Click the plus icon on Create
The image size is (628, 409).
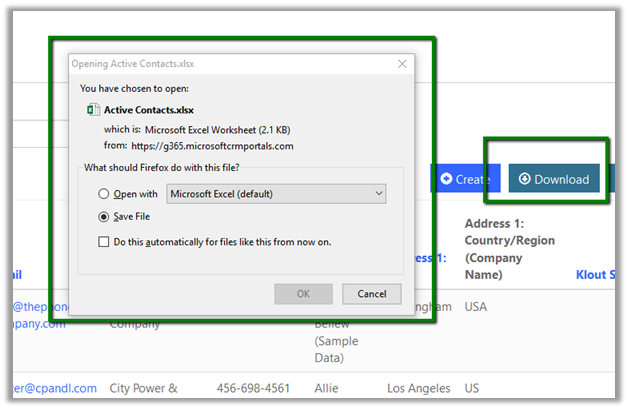coord(447,179)
